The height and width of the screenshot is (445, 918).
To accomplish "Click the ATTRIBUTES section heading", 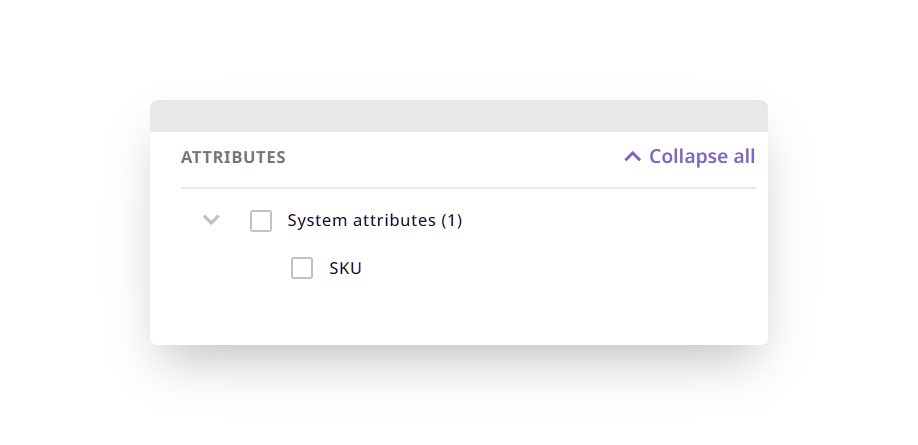I will pyautogui.click(x=233, y=157).
